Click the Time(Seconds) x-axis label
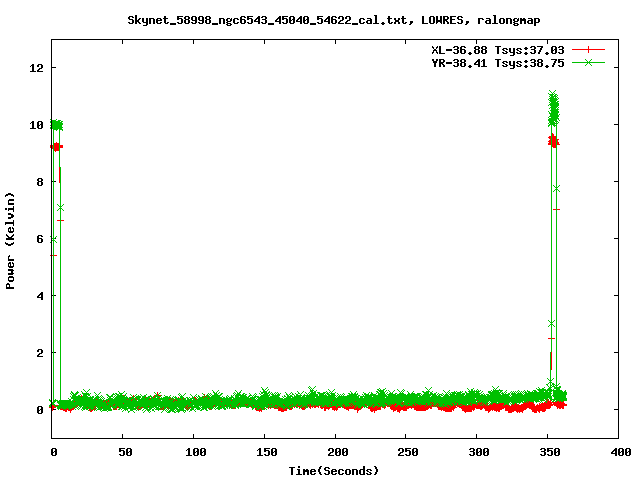 coord(333,471)
